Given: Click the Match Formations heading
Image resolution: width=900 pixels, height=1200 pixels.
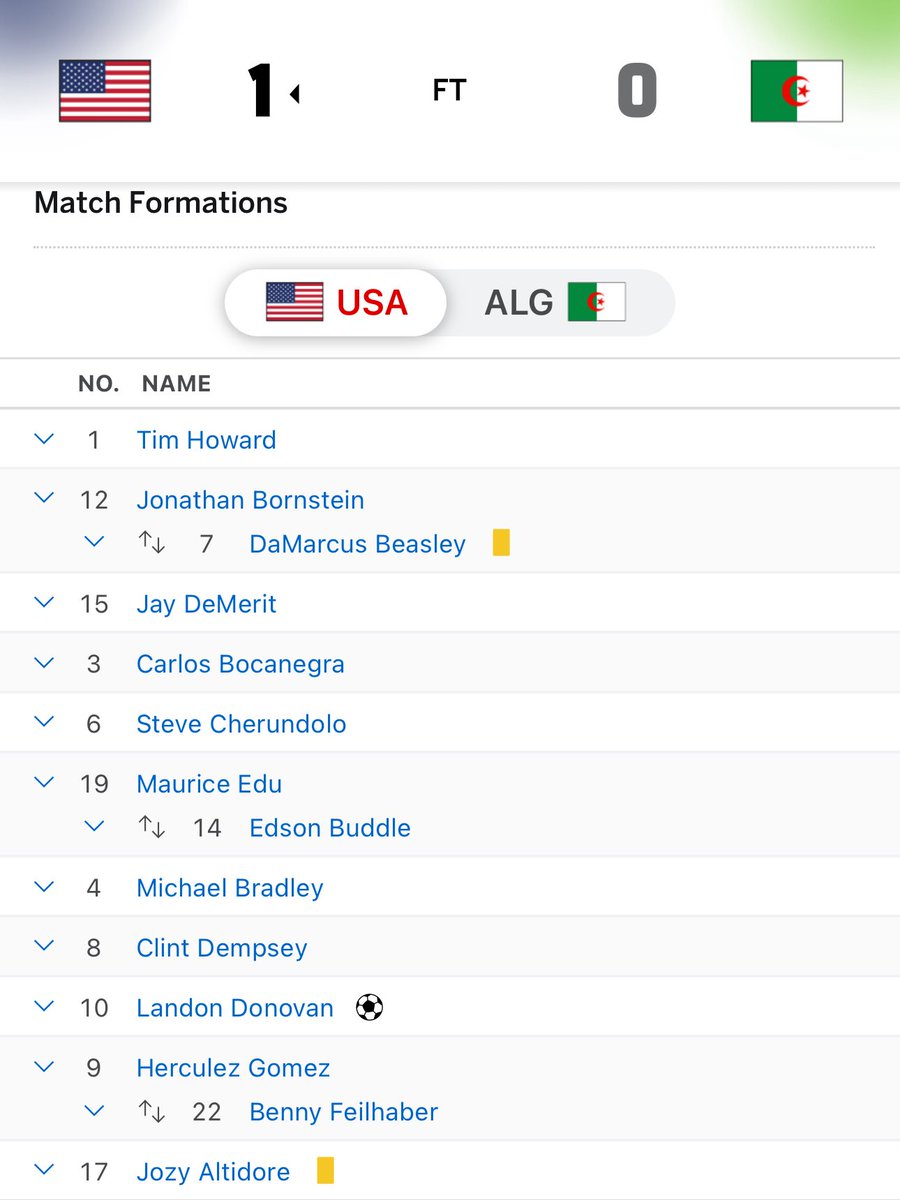Looking at the screenshot, I should tap(161, 203).
